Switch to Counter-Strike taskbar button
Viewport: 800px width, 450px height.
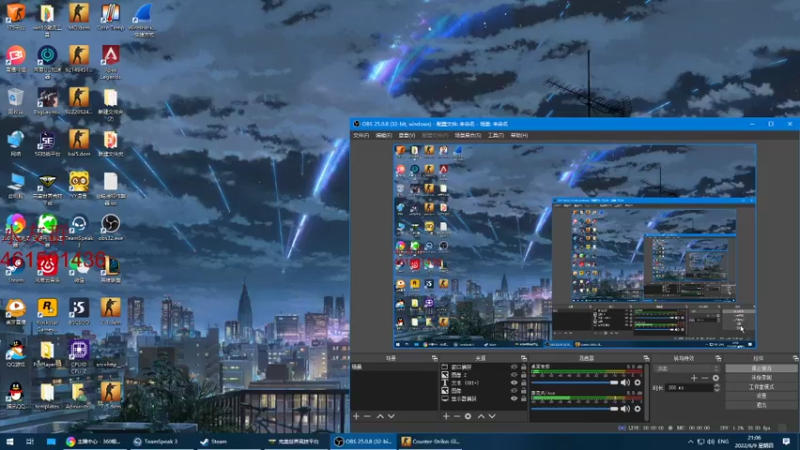[431, 442]
